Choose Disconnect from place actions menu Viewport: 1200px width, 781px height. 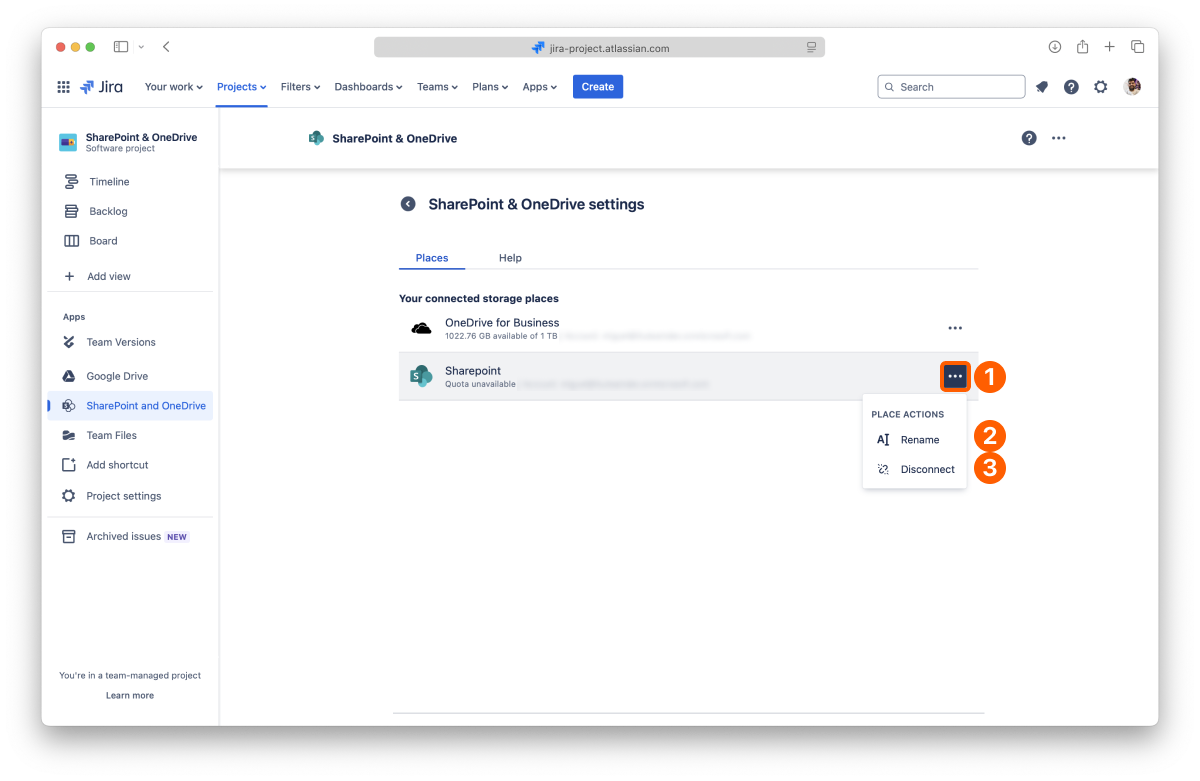tap(927, 469)
